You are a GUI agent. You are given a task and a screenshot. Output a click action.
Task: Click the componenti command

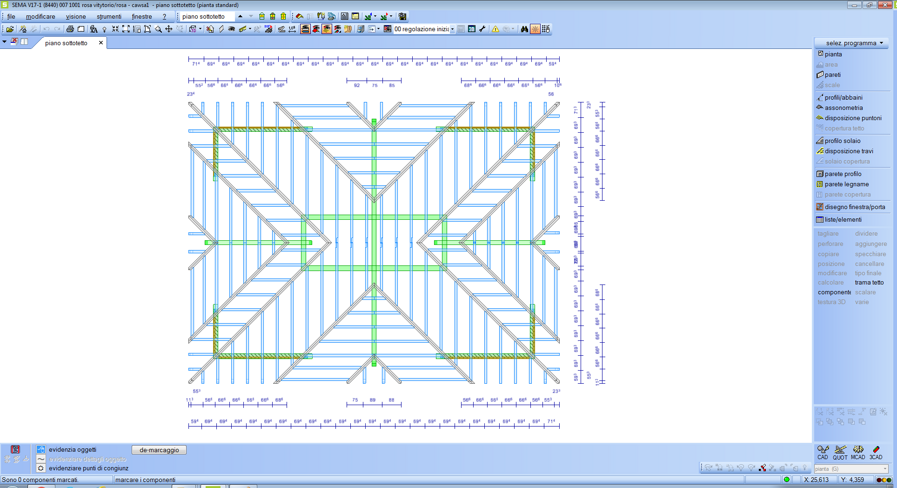(x=833, y=293)
